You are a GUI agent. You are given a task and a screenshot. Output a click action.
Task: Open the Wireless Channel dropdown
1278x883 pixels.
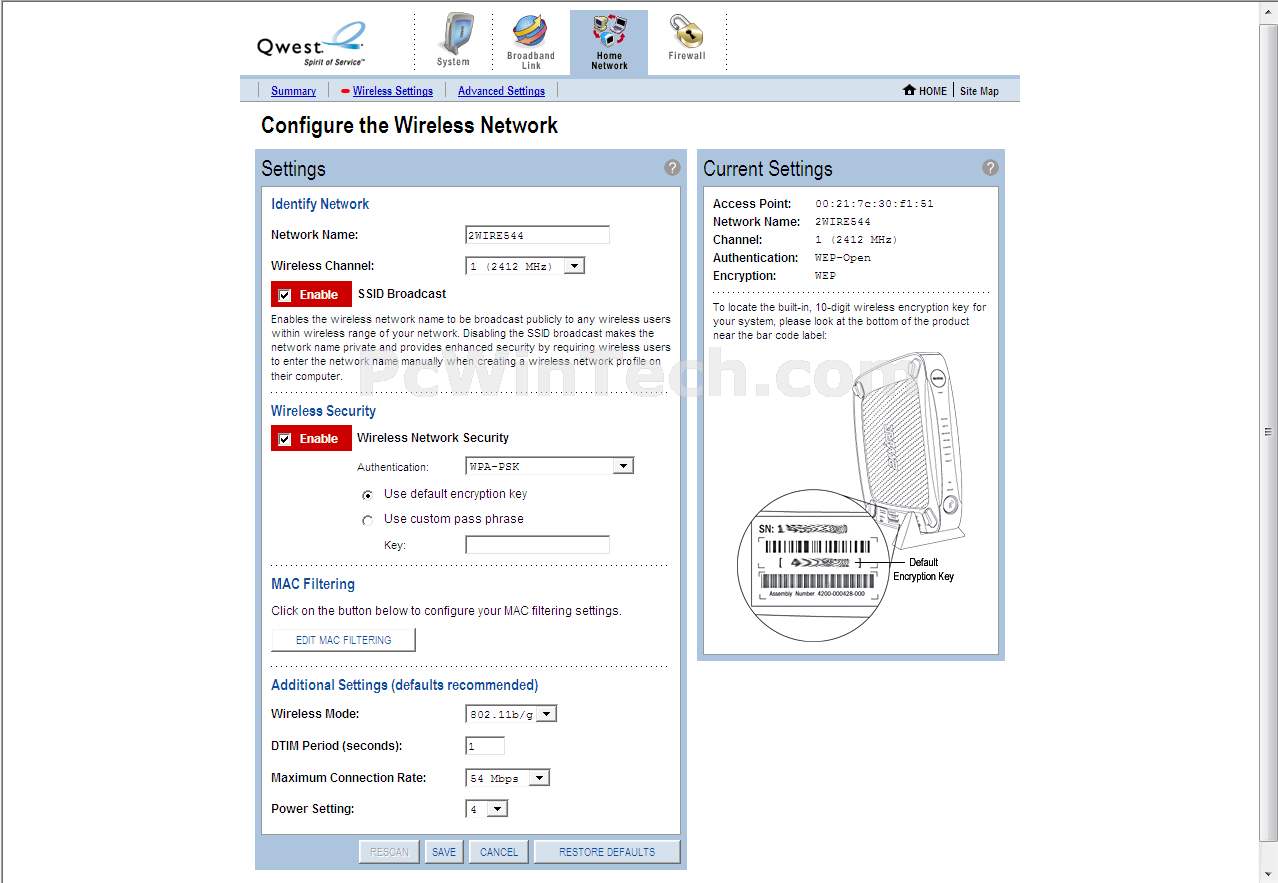pos(525,266)
